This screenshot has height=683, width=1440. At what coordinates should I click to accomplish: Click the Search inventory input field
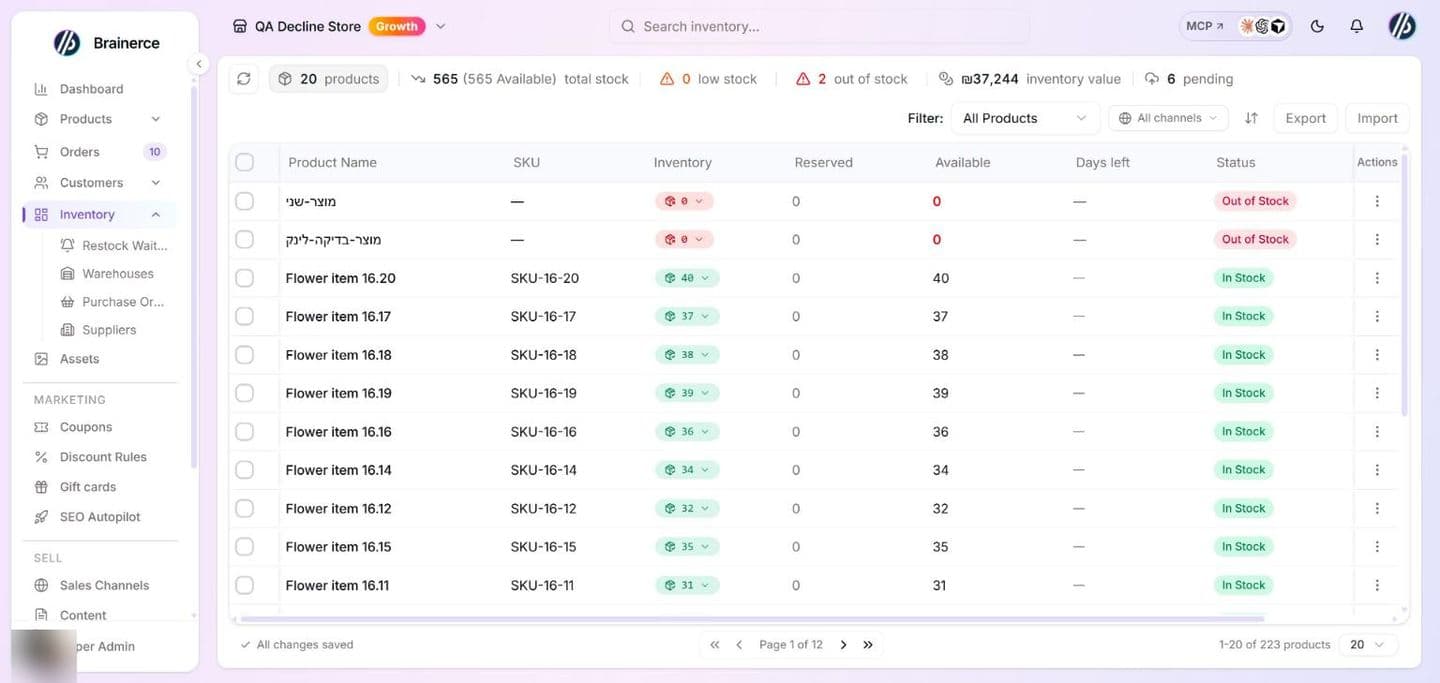[819, 27]
